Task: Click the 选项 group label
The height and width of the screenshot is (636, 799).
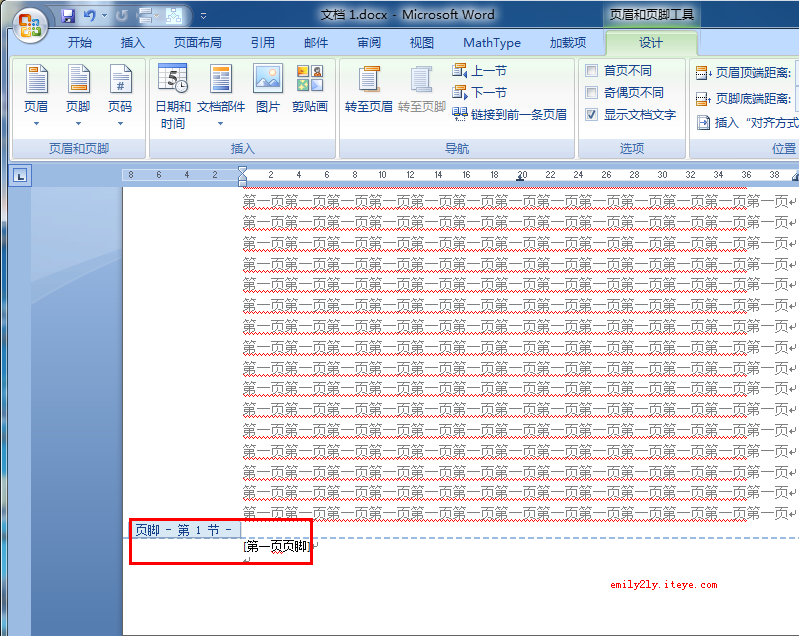Action: coord(632,149)
